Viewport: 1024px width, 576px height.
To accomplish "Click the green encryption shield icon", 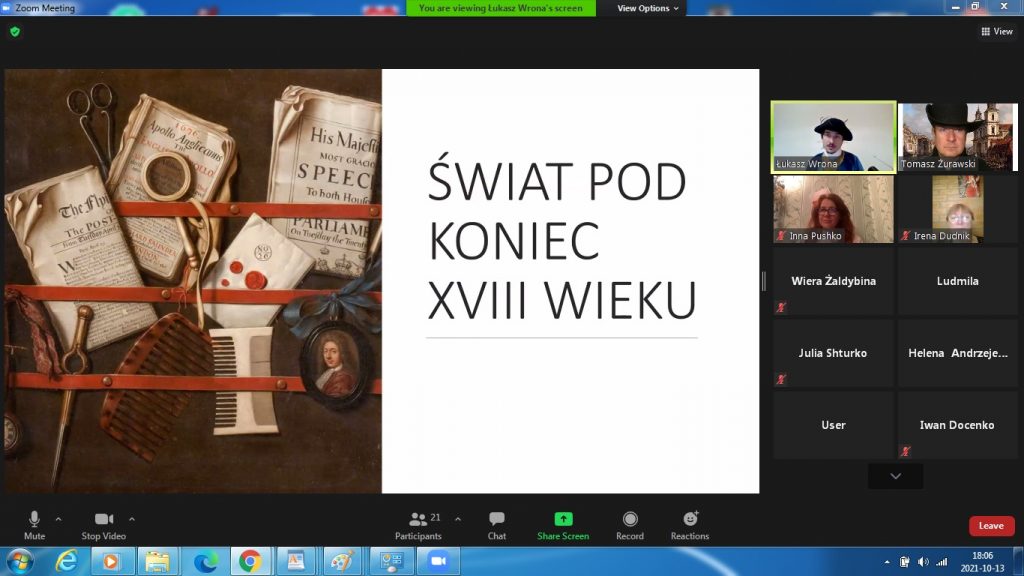I will coord(15,32).
